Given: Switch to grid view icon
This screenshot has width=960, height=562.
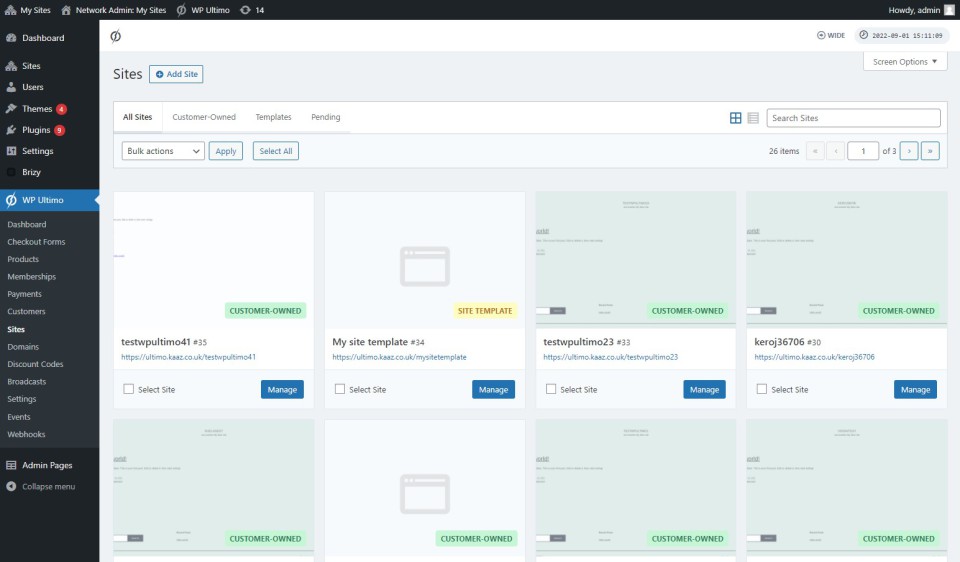Looking at the screenshot, I should coord(736,118).
